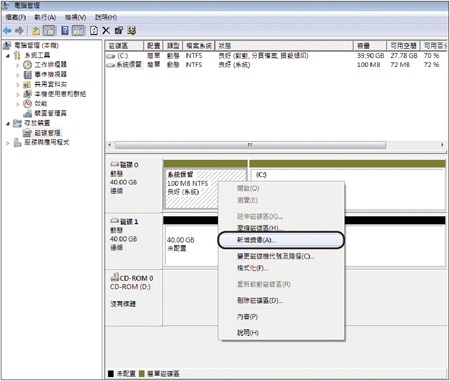
Task: Go forward with the gray right arrow
Action: (x=19, y=31)
